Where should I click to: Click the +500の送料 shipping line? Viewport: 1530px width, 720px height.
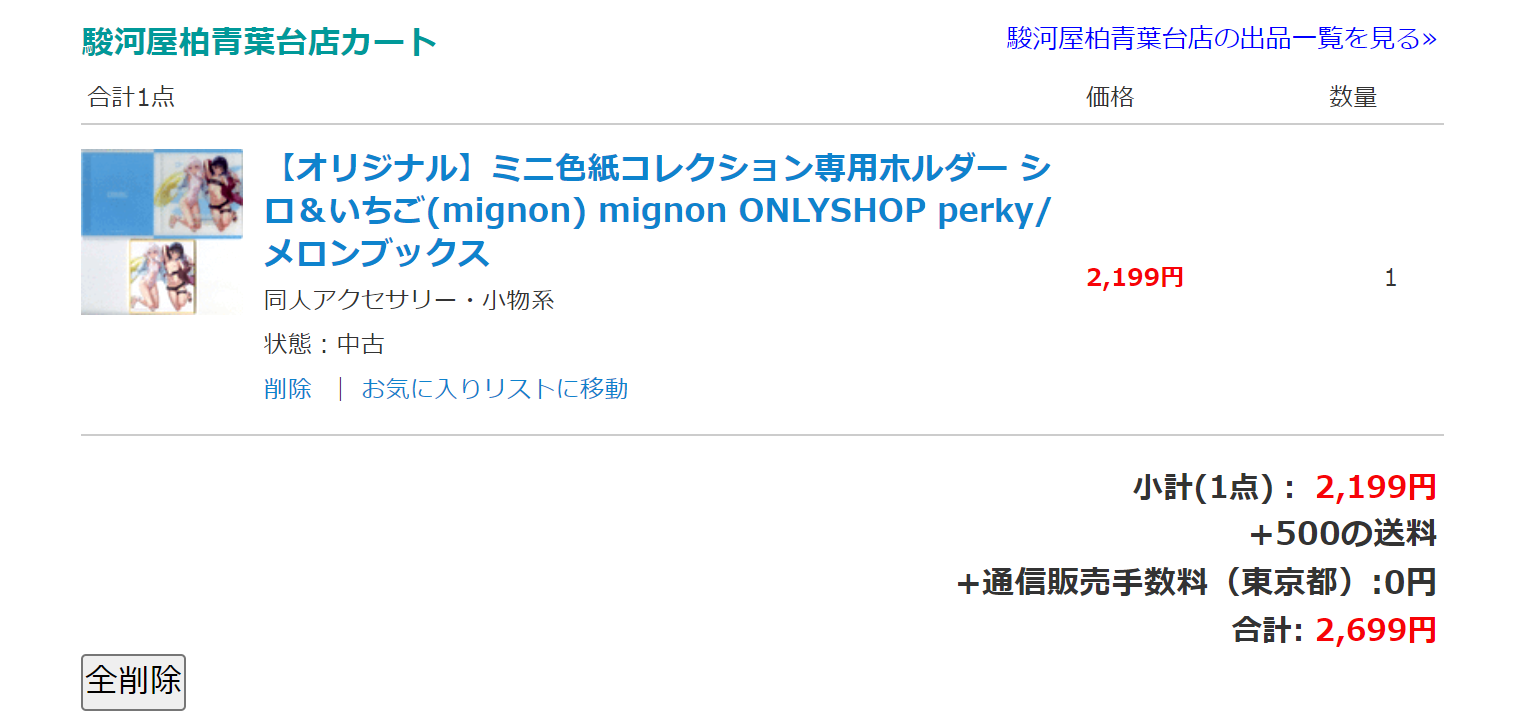coord(1342,534)
